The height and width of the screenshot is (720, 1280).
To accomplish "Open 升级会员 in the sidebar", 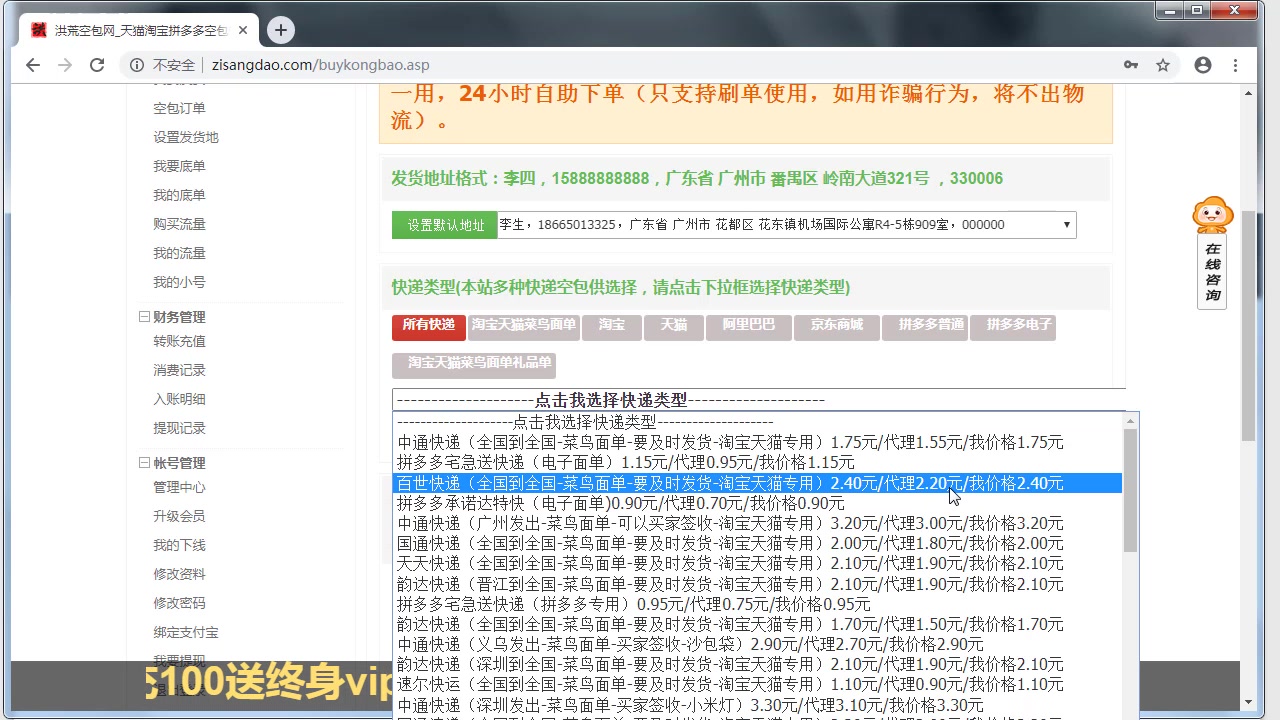I will coord(179,516).
